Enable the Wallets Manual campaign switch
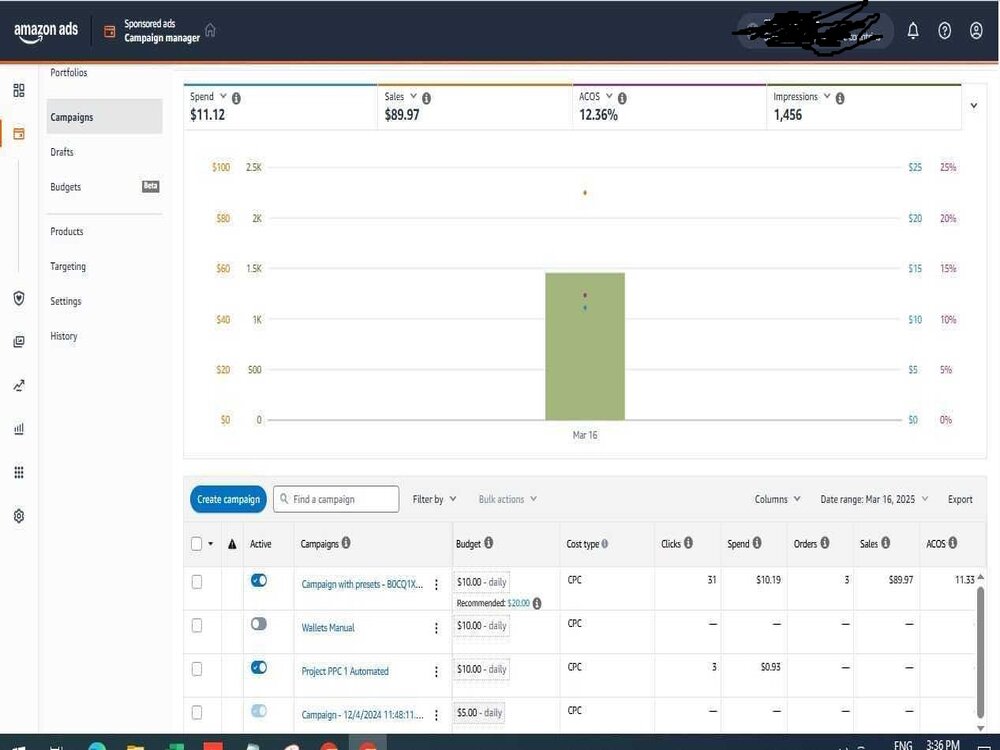1000x750 pixels. point(259,624)
